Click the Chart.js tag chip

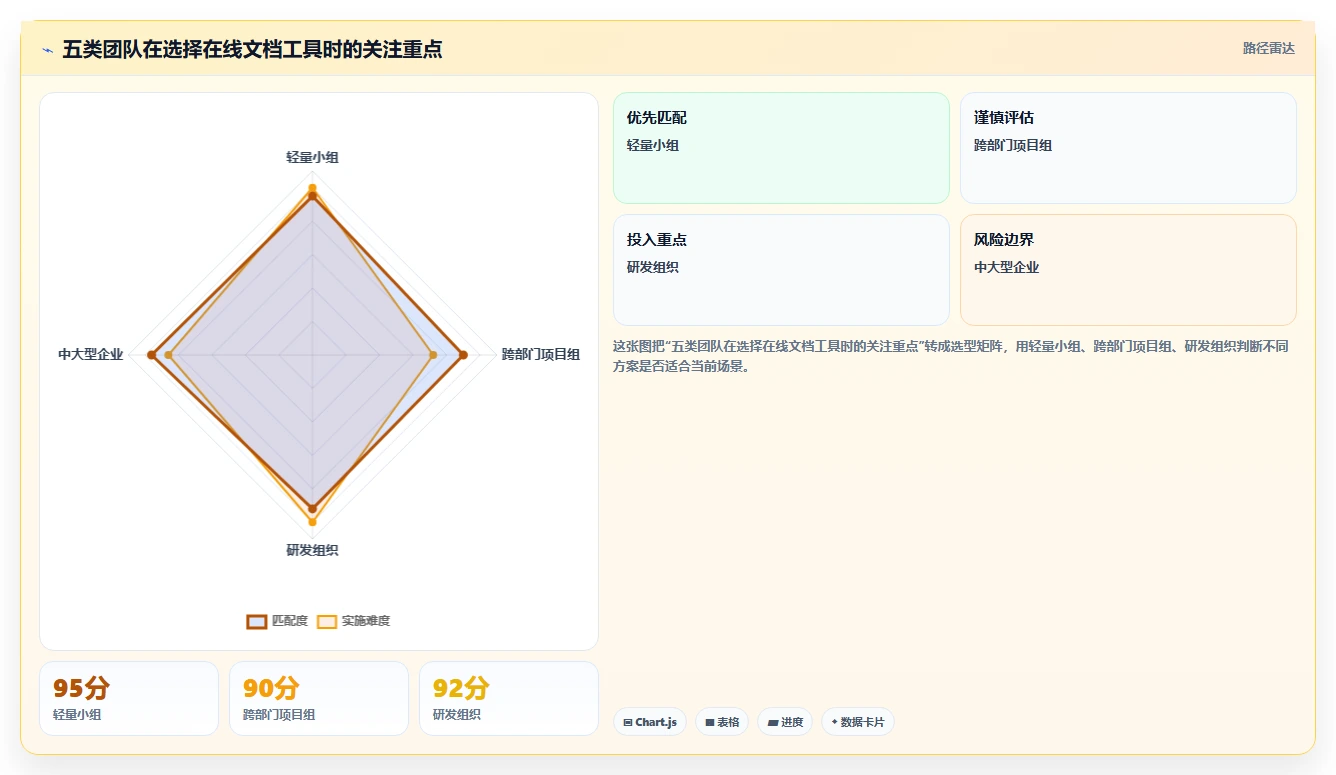point(650,722)
